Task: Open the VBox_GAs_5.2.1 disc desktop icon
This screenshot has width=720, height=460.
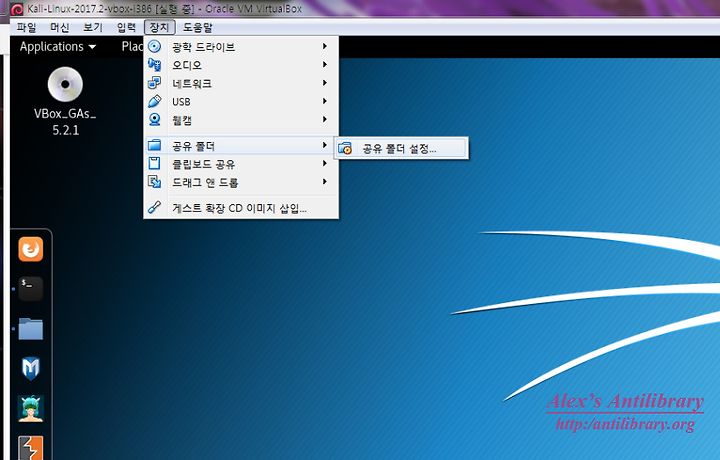Action: 65,101
